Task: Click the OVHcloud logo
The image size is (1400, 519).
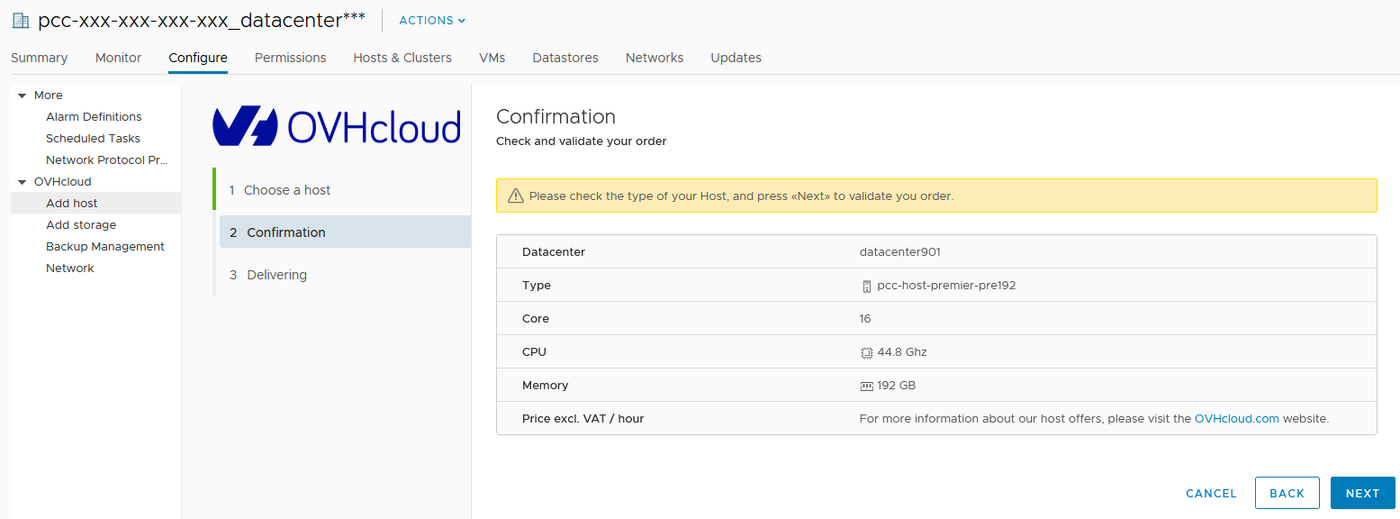Action: coord(336,127)
